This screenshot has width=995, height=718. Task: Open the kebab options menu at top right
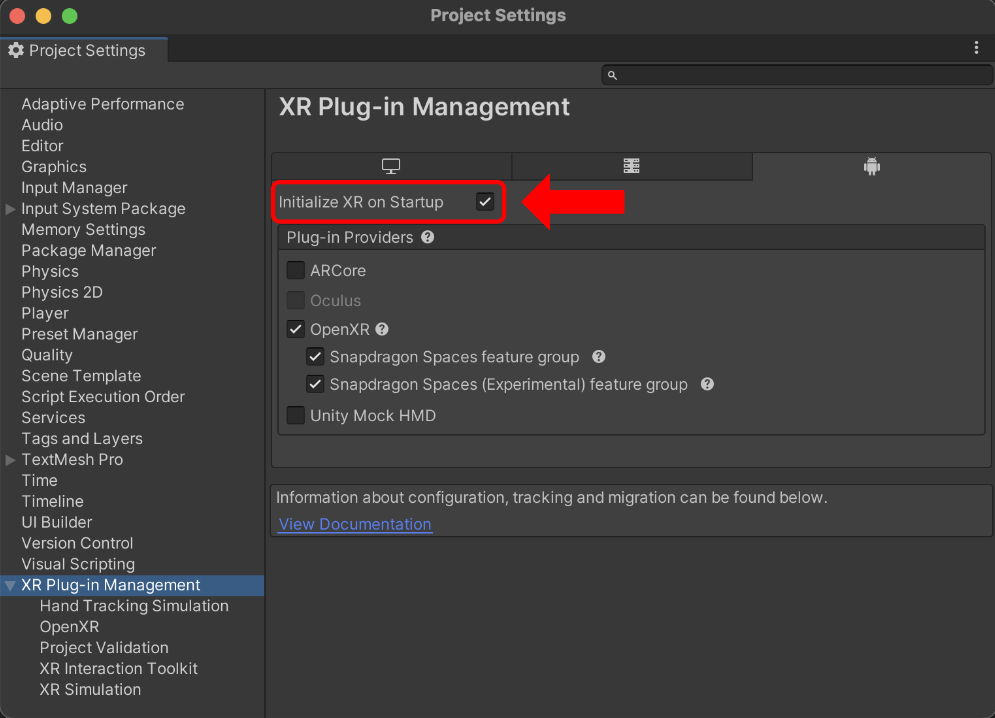click(976, 48)
